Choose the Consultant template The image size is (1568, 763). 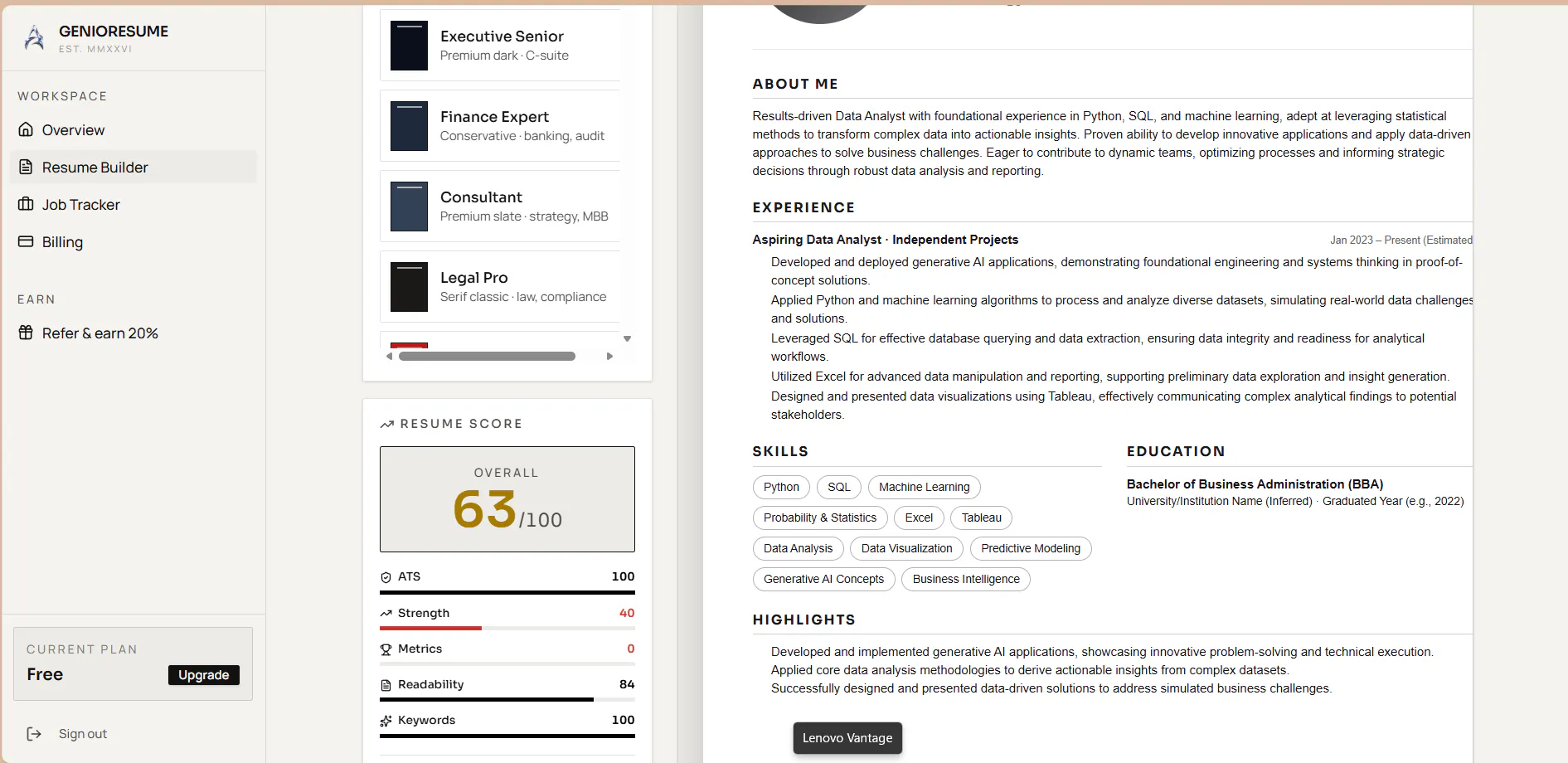pos(500,207)
